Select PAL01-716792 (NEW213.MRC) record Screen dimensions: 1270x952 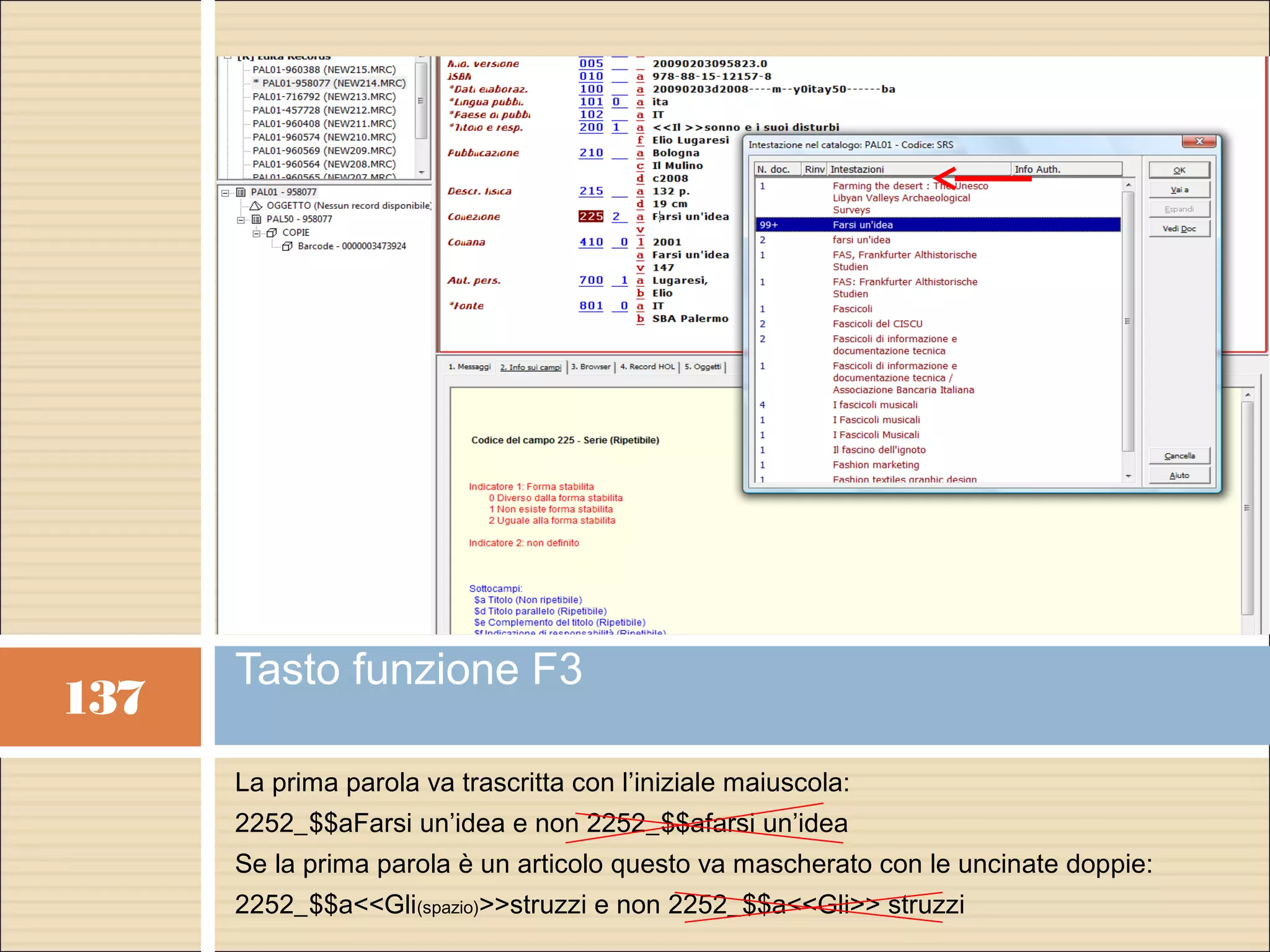[x=324, y=97]
